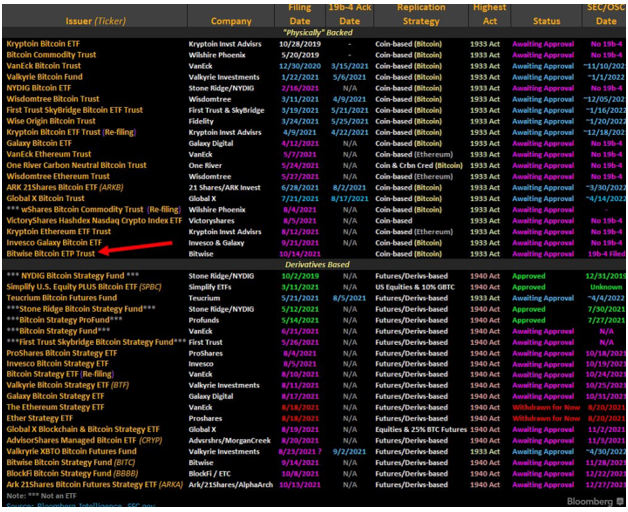Click the Replication Strategy column header
This screenshot has height=512, width=628.
421,14
